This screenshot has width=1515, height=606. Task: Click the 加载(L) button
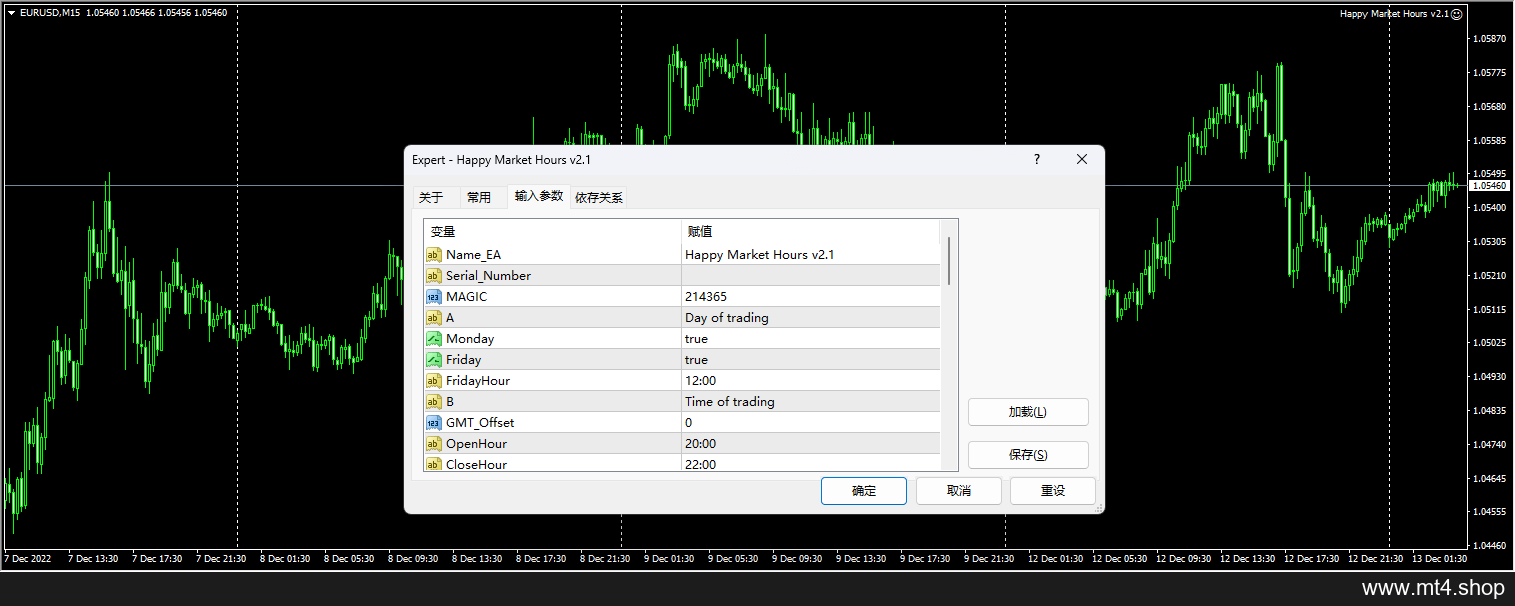(x=1028, y=412)
